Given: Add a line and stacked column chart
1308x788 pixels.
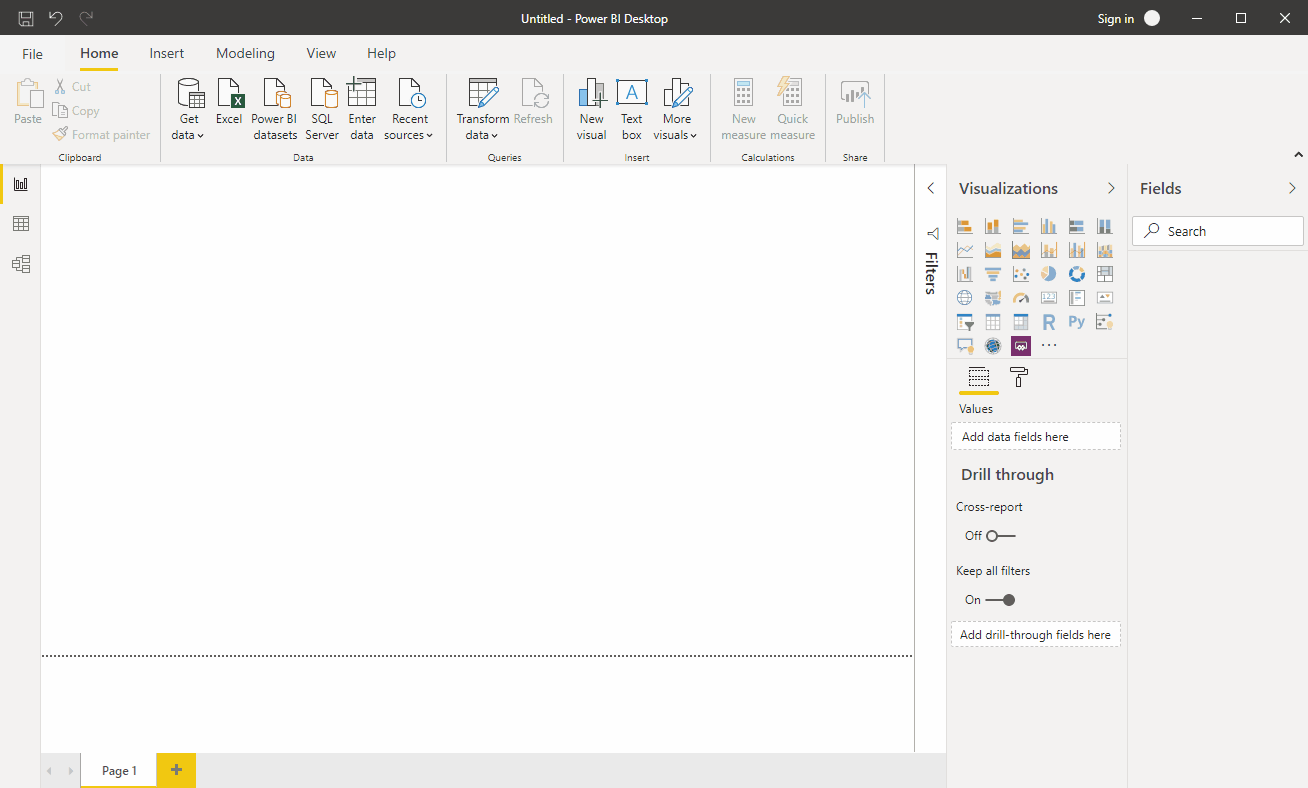Looking at the screenshot, I should [1049, 250].
